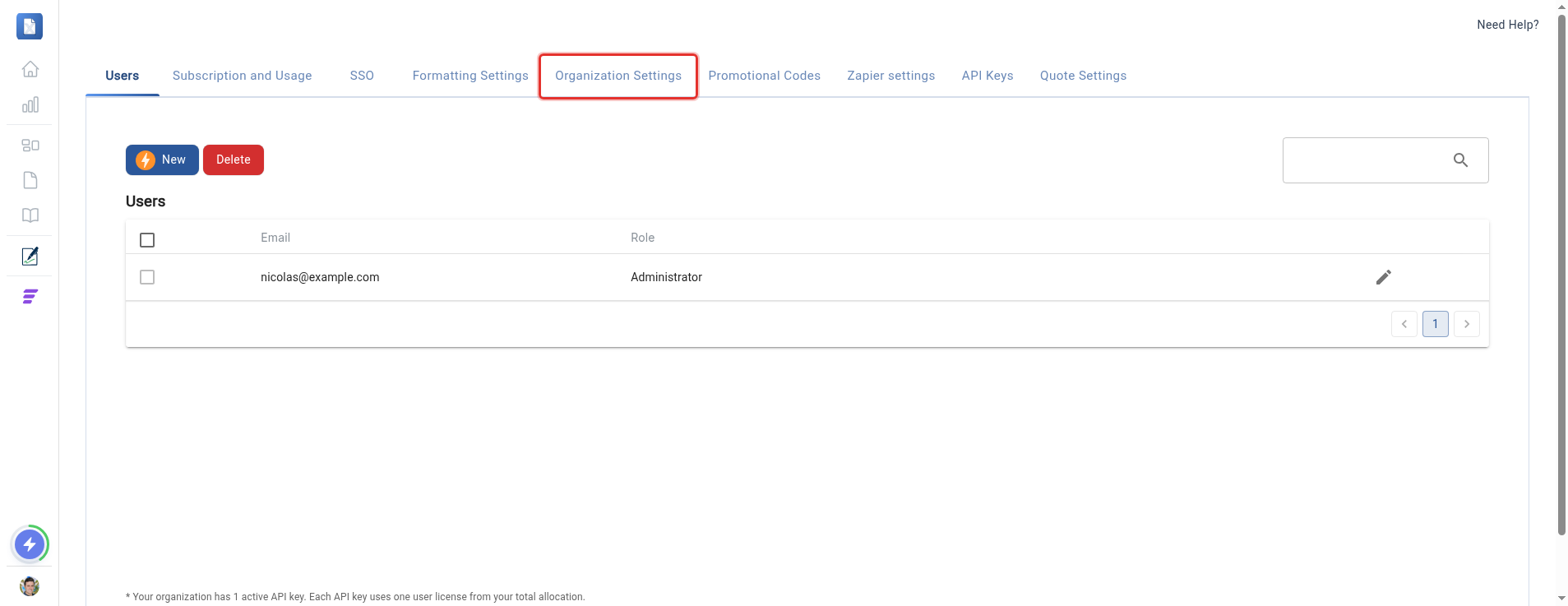Screen dimensions: 1568x606
Task: Open the API Keys tab
Action: (x=988, y=76)
